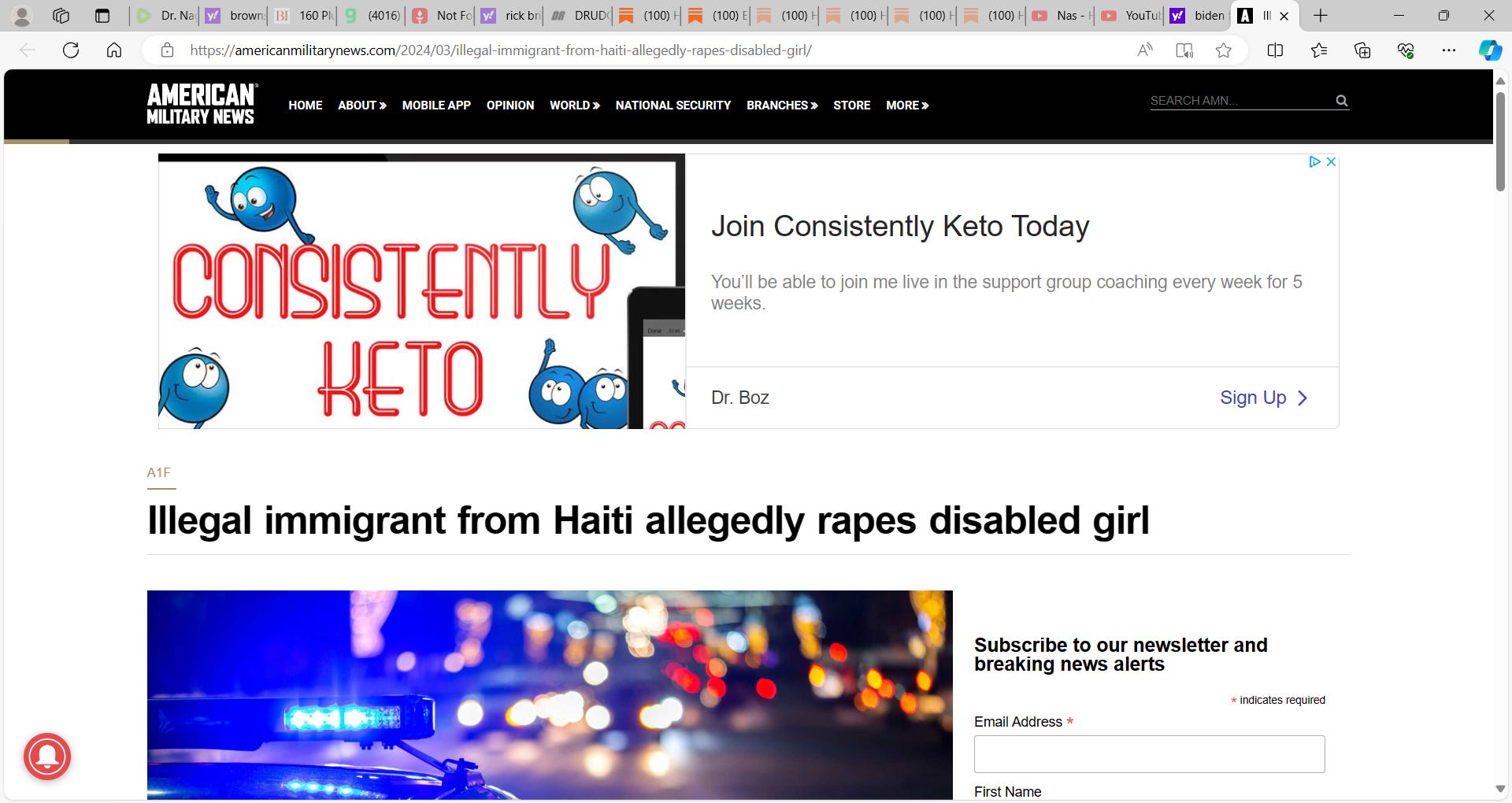
Task: Open the STORE nav item
Action: (x=852, y=105)
